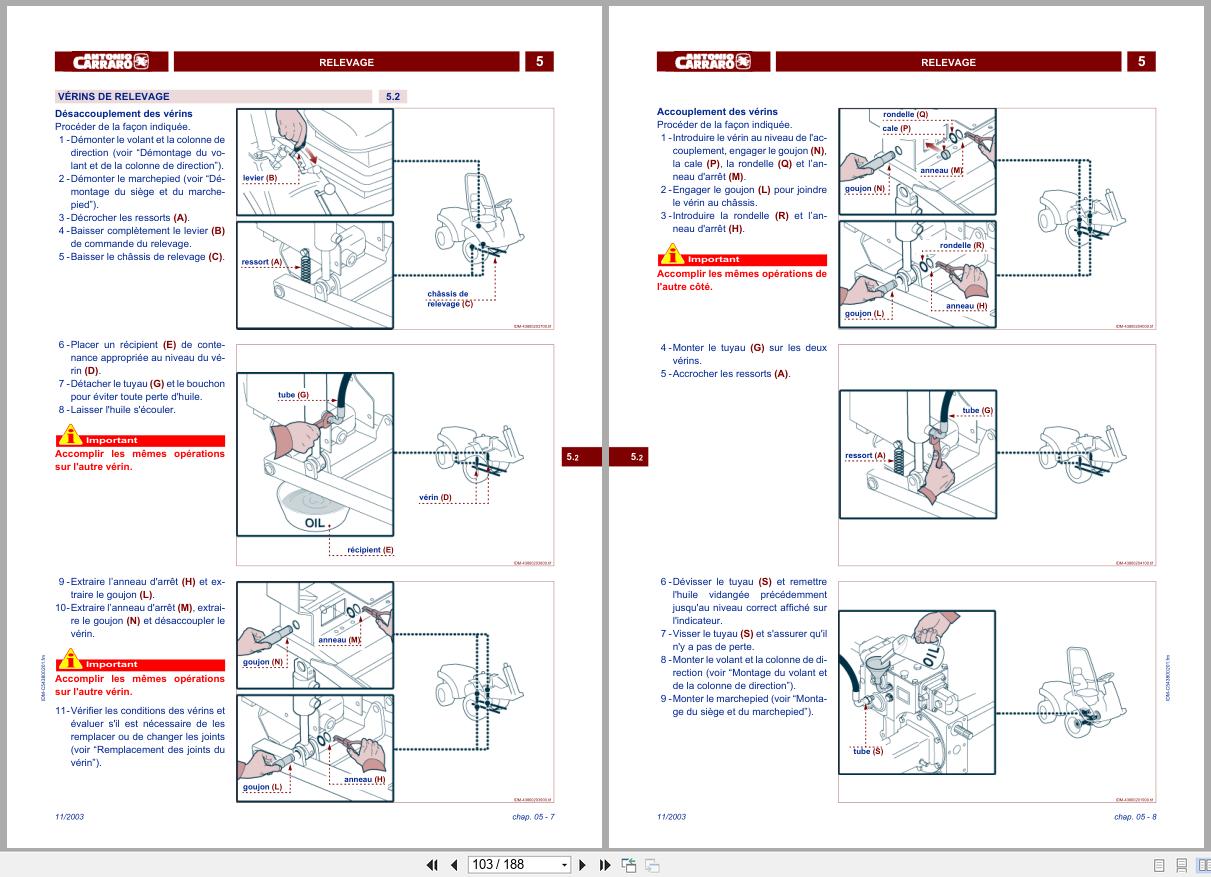This screenshot has height=877, width=1211.
Task: Click the greyed go-forward view icon
Action: point(652,865)
